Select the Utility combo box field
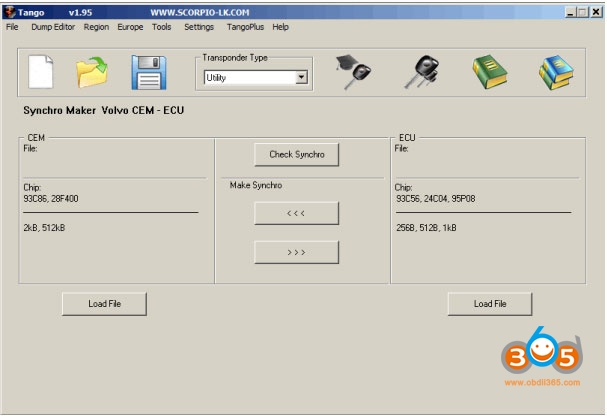 pyautogui.click(x=256, y=77)
